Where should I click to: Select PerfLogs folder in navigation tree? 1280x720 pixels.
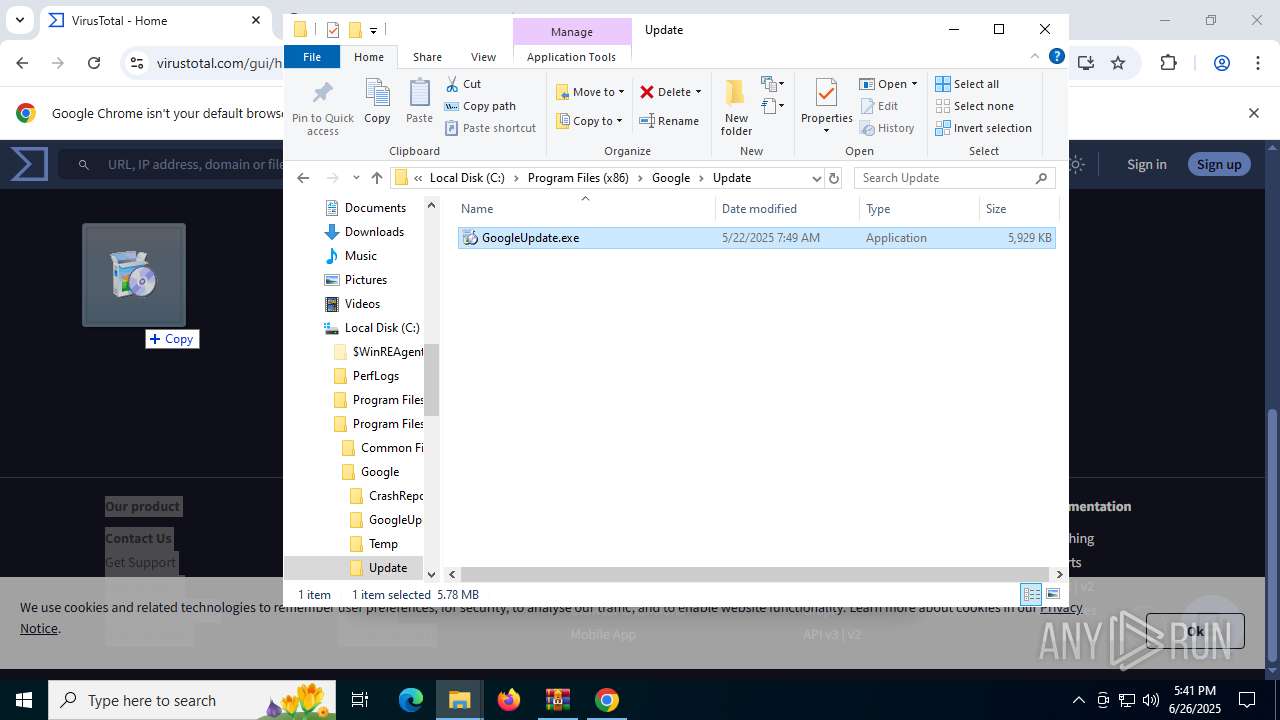(x=375, y=376)
